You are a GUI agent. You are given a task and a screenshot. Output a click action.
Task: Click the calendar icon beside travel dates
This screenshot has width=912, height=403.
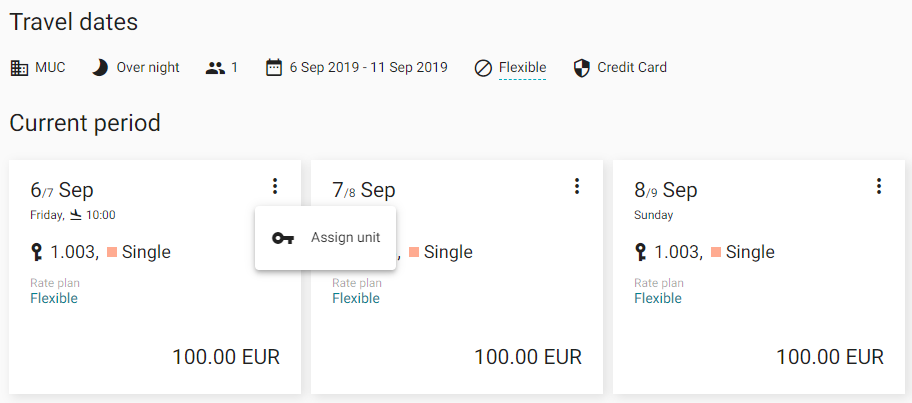(x=273, y=68)
